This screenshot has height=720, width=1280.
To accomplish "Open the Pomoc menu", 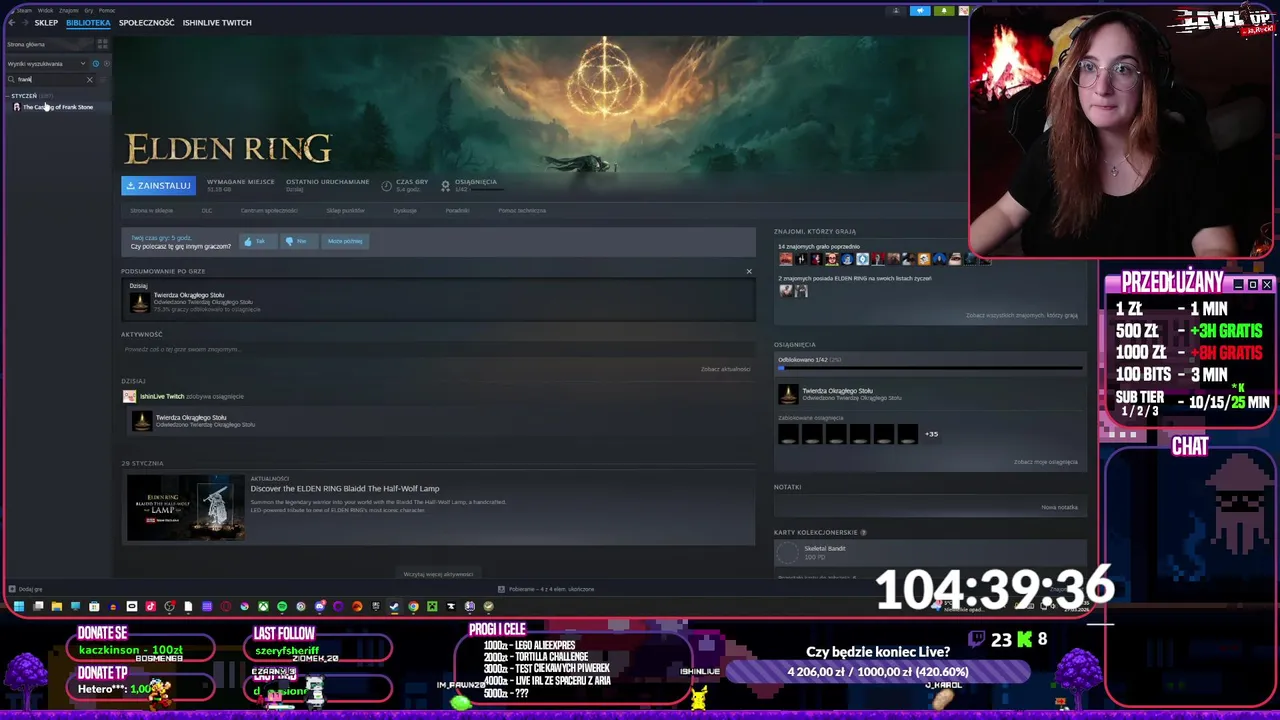I will click(106, 10).
